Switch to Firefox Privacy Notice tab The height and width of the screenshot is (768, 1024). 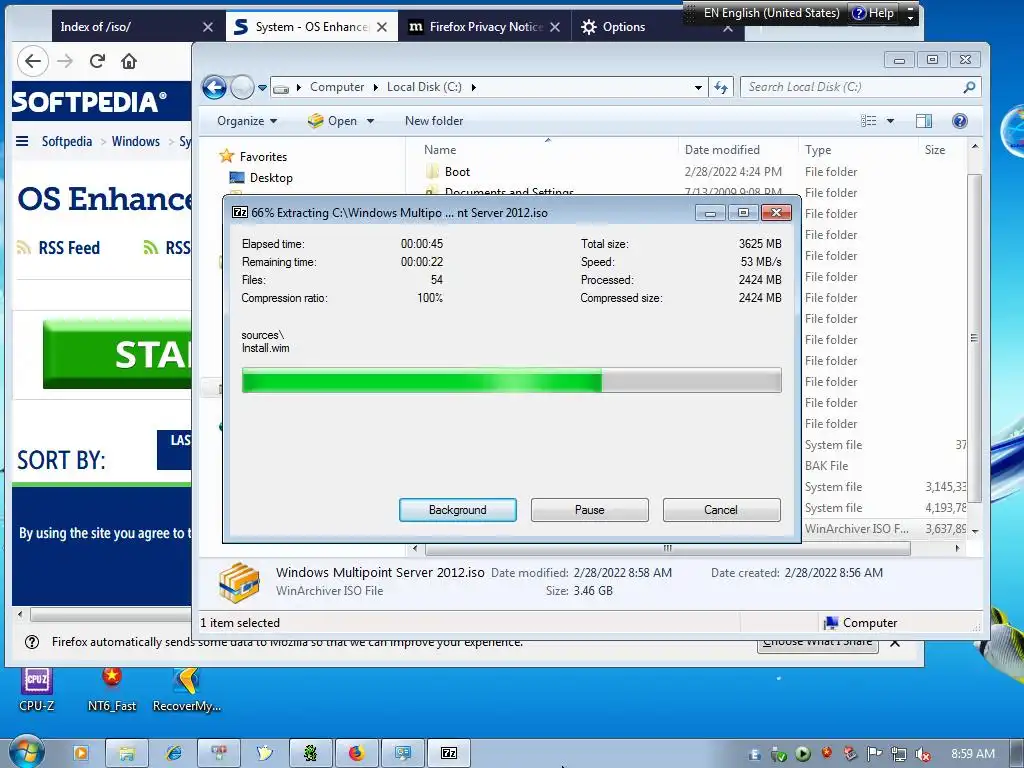pos(485,27)
